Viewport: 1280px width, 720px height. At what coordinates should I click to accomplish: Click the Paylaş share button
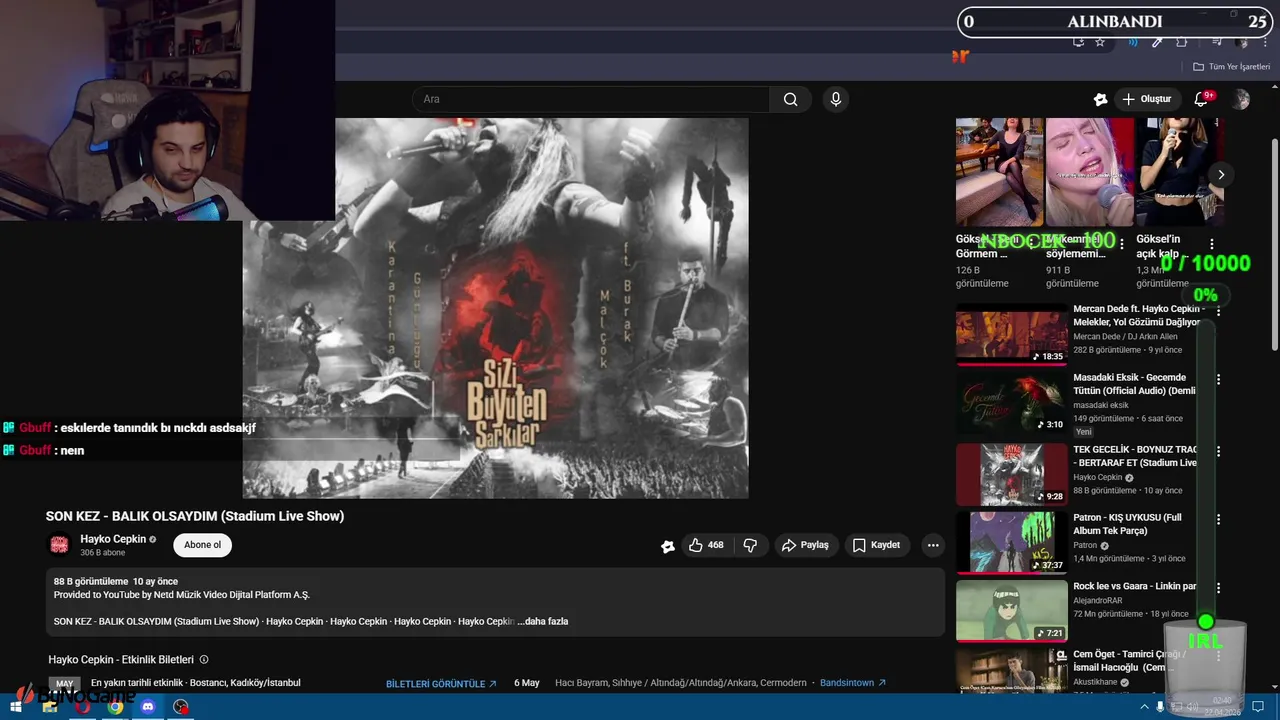click(805, 545)
